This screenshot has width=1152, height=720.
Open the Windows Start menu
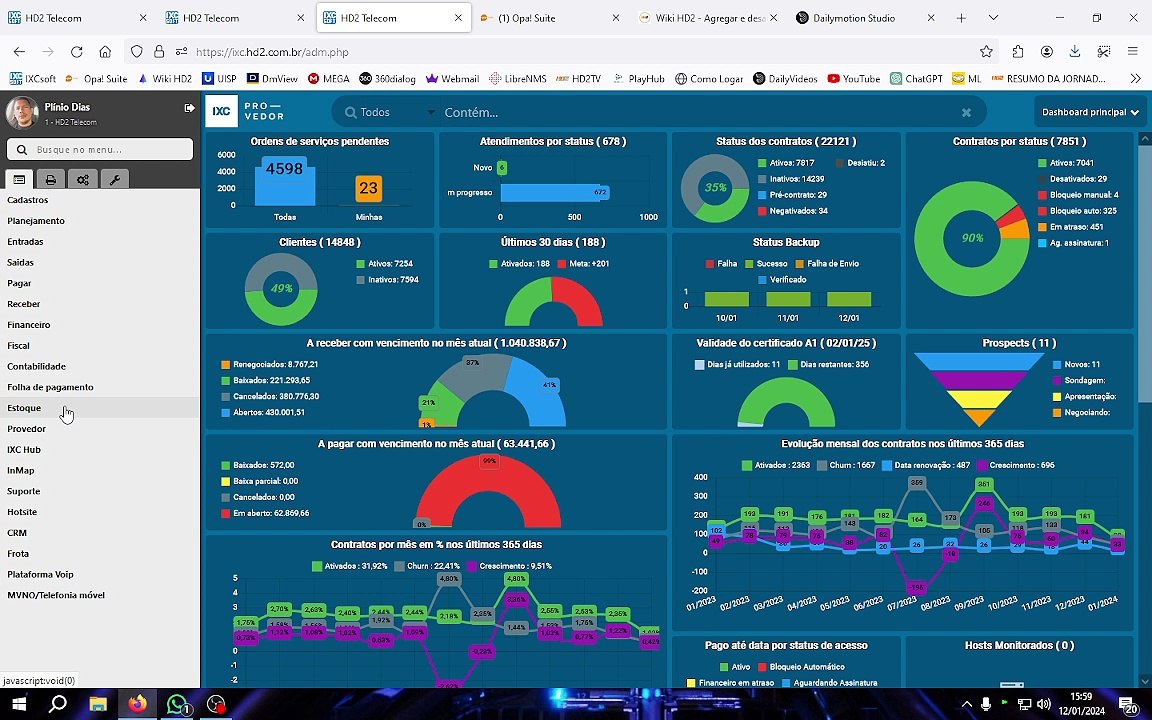pyautogui.click(x=20, y=704)
